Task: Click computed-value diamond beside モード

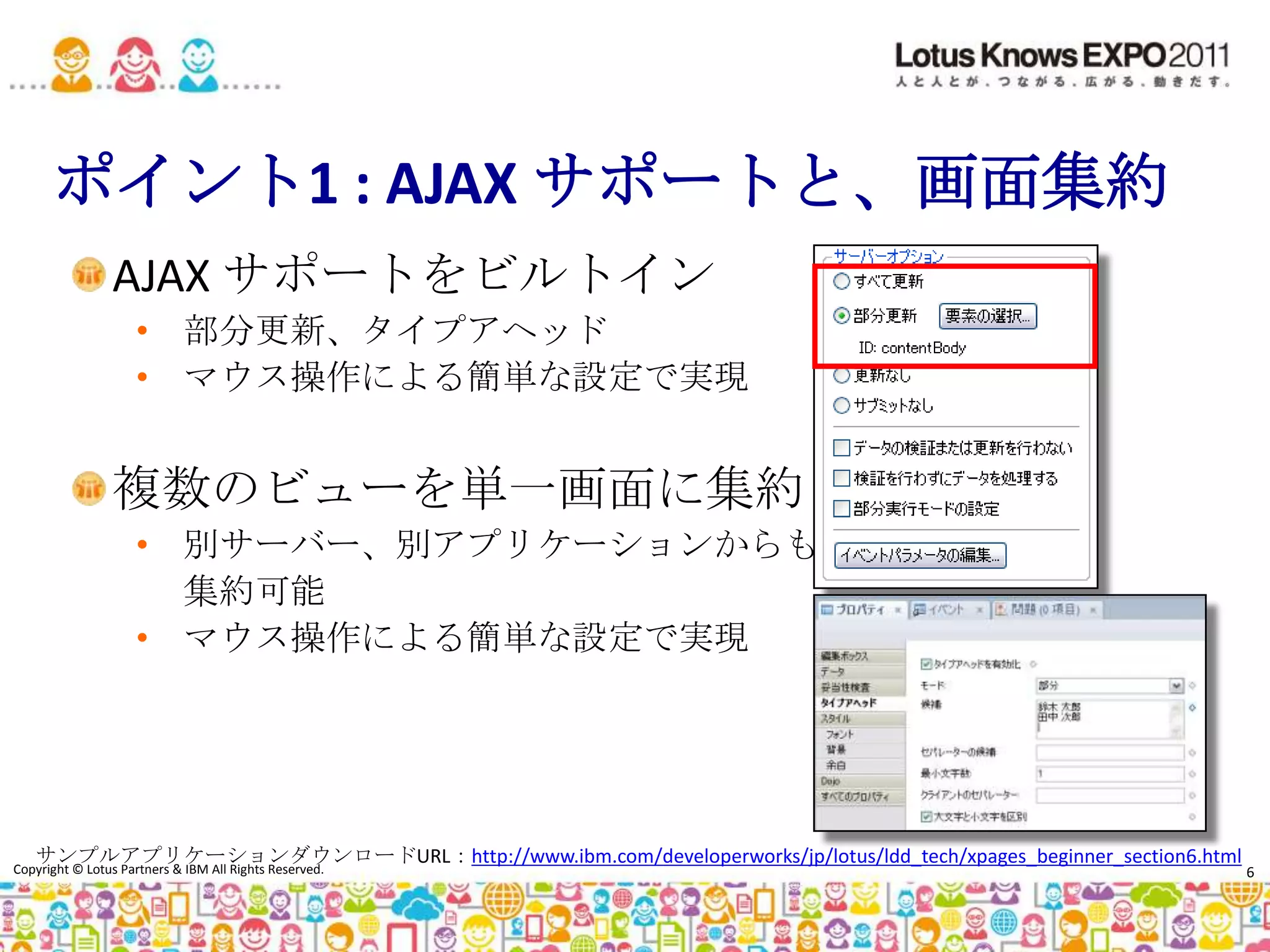Action: [x=1192, y=686]
